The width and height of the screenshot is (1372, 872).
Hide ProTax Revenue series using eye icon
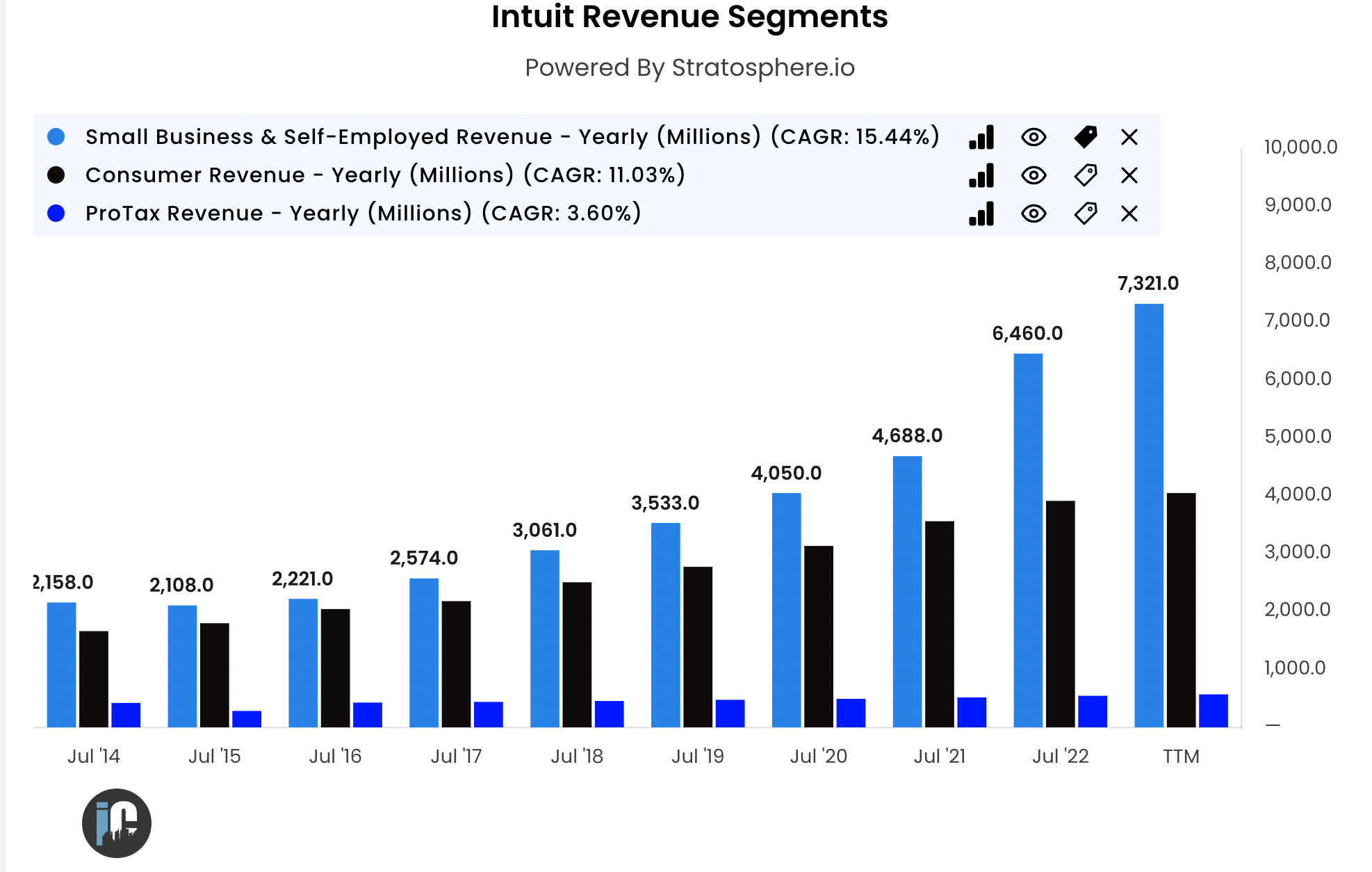coord(1034,213)
